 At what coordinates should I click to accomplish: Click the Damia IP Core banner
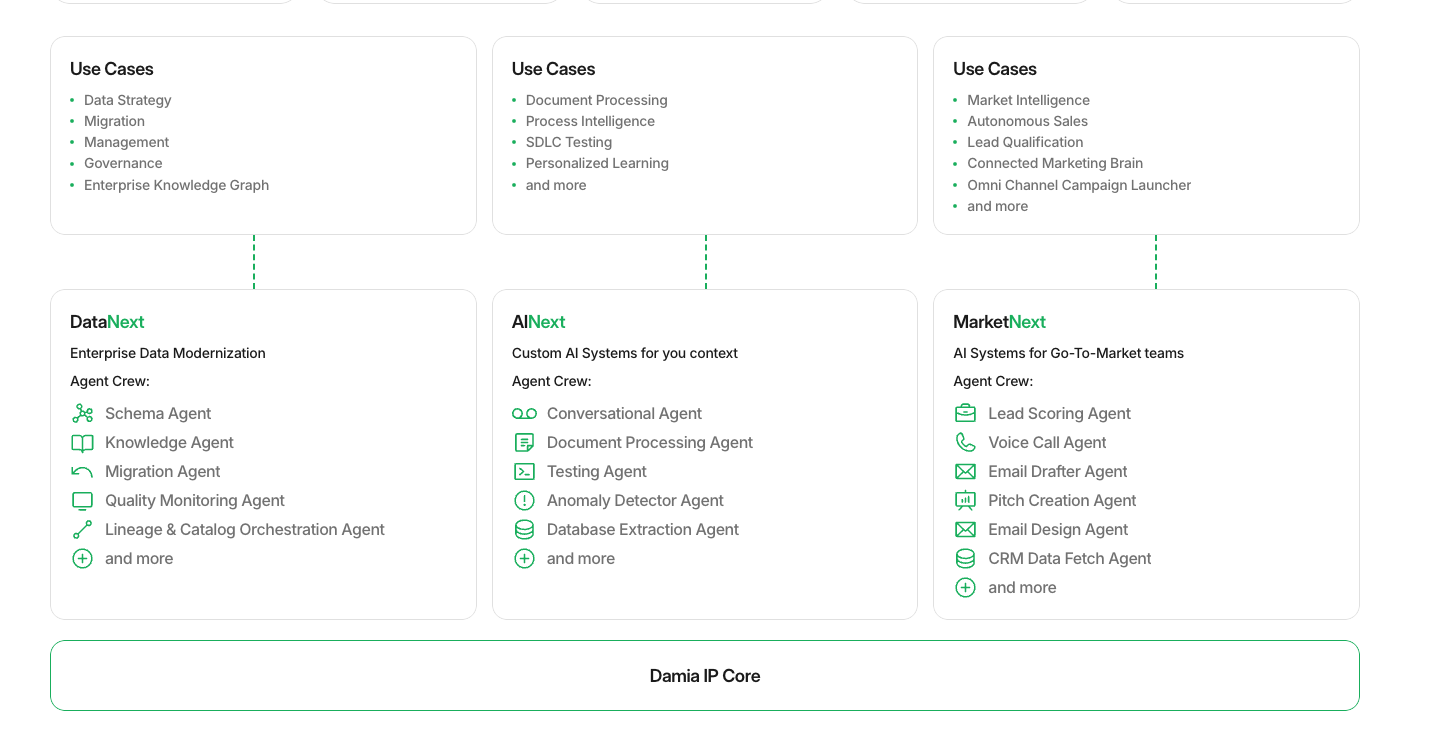click(705, 675)
